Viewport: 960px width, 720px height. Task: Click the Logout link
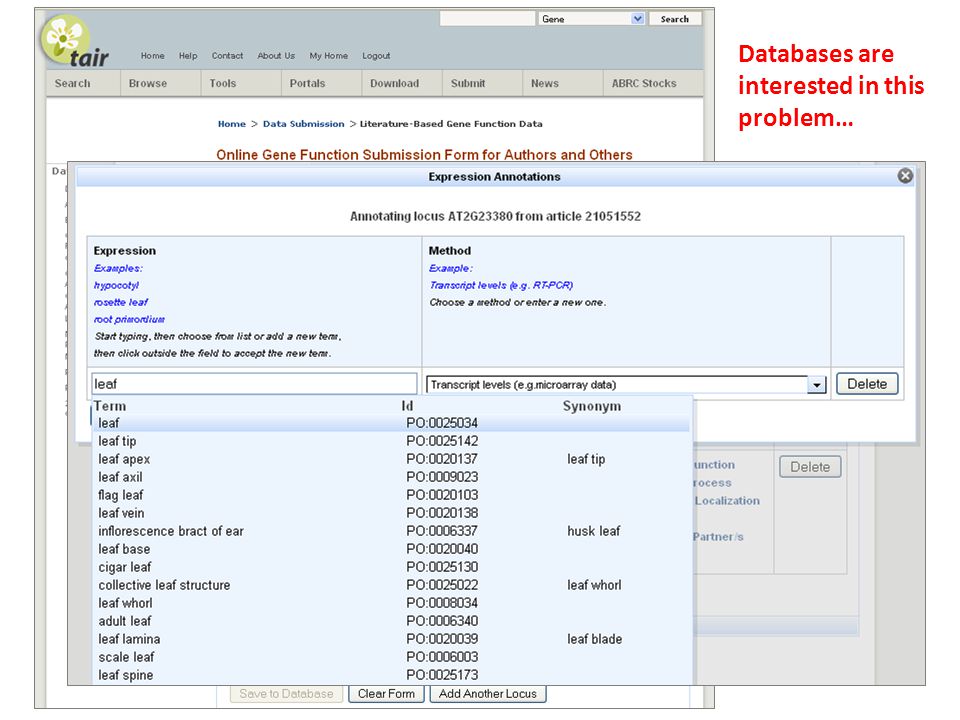376,56
